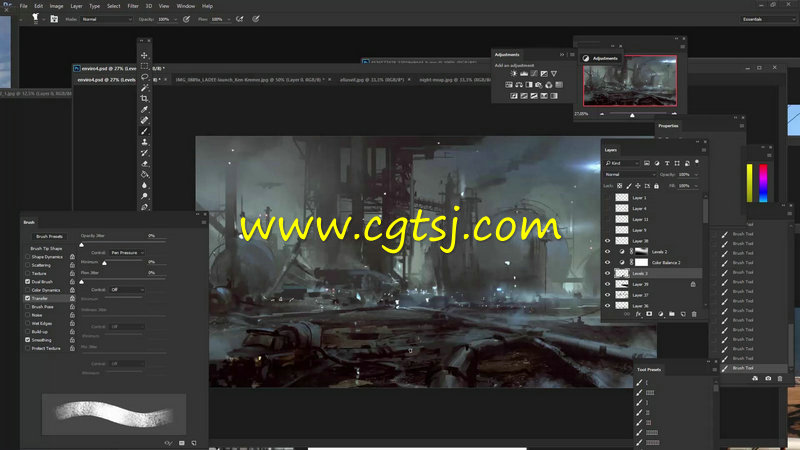Click the Brush Presets button
Screen dimensions: 800x450
(49, 236)
